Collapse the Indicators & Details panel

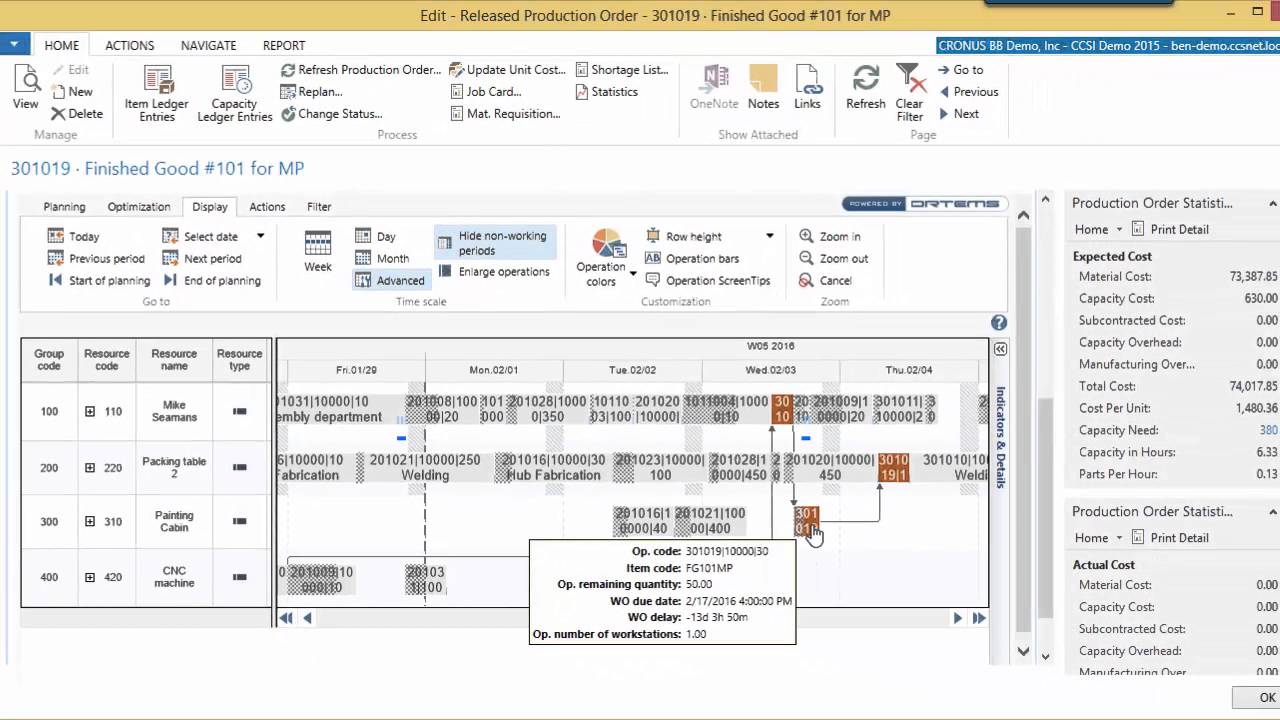click(1000, 349)
